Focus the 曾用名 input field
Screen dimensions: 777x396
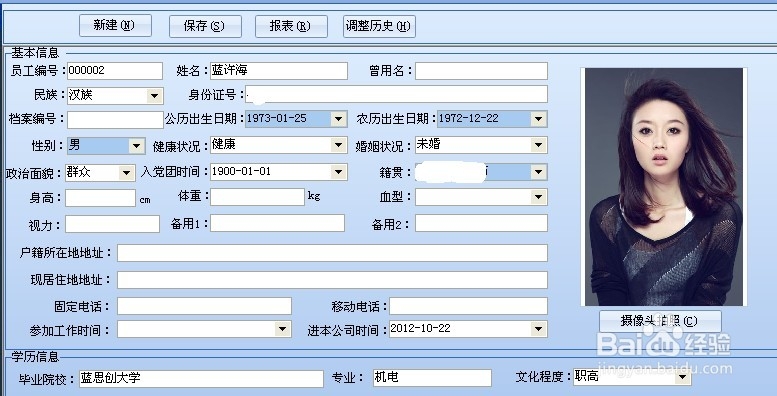point(481,70)
